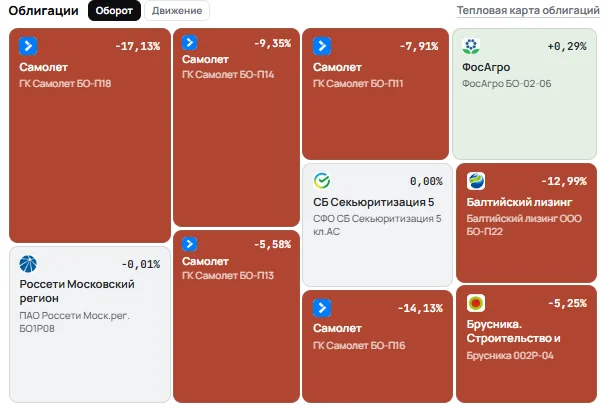This screenshot has height=408, width=603.
Task: Click the Самолет logo on БО-П13 card
Action: [x=190, y=244]
